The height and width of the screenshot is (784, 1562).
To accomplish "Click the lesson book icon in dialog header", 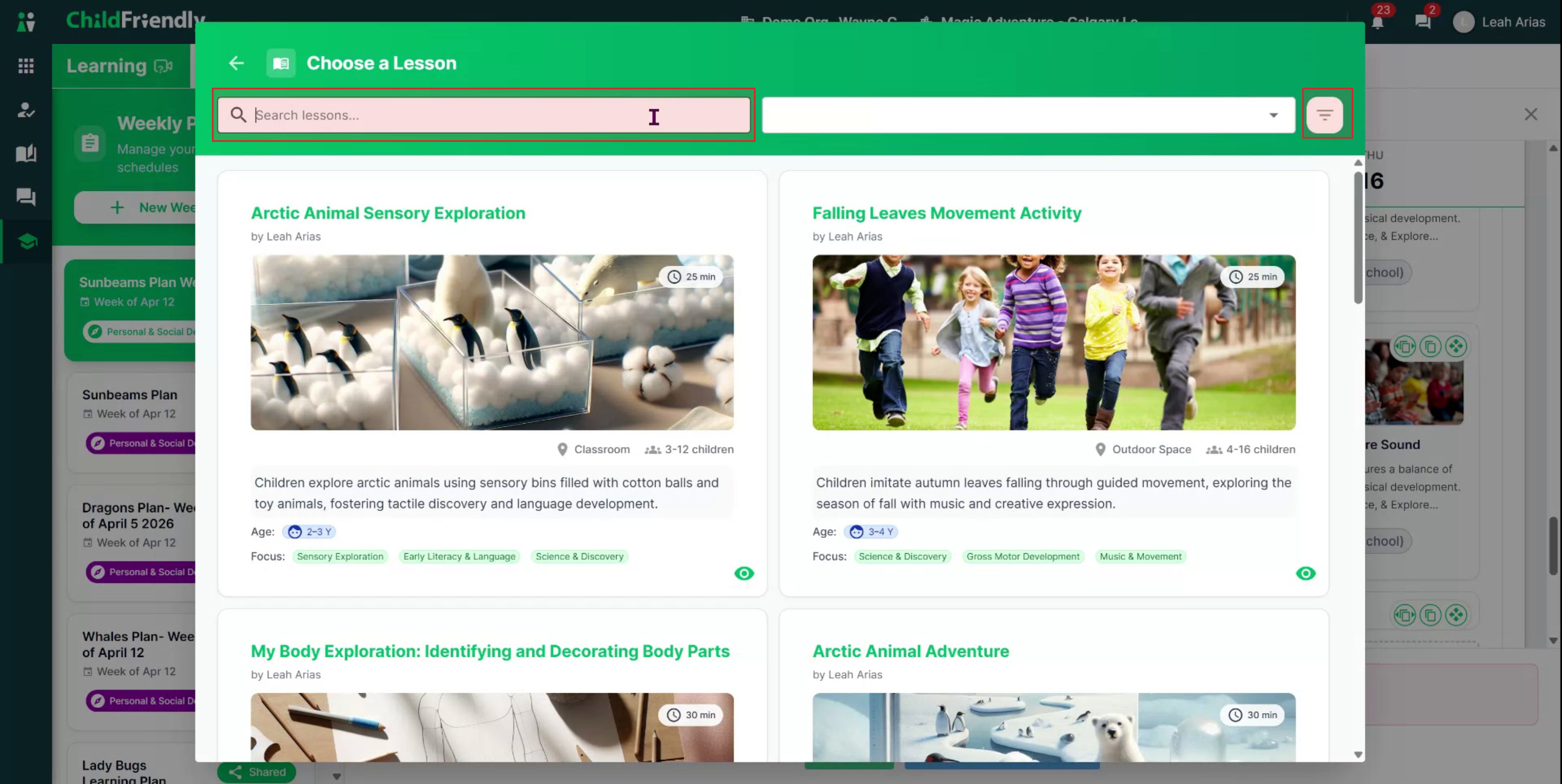I will click(x=281, y=63).
